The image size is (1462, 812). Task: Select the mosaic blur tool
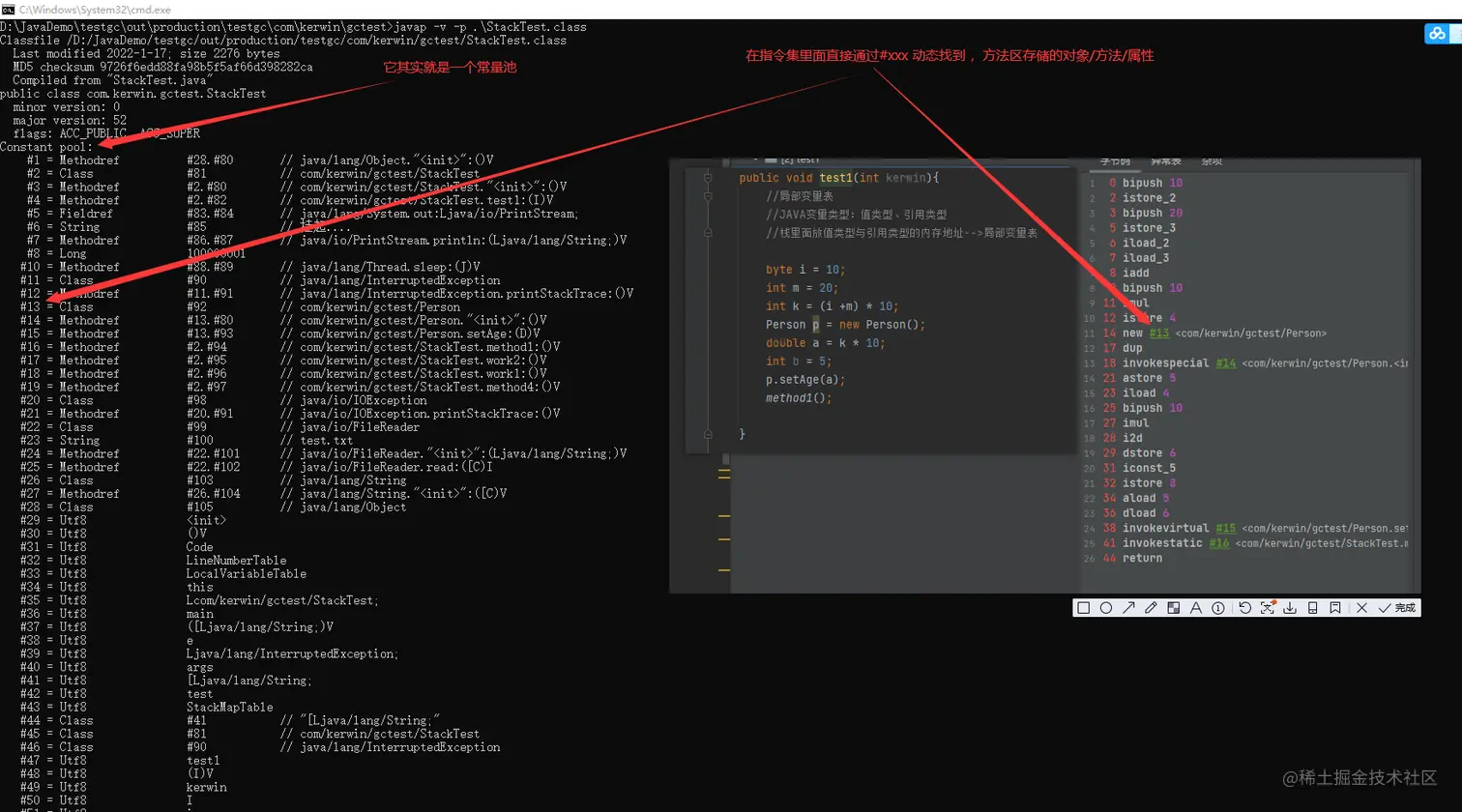1173,608
